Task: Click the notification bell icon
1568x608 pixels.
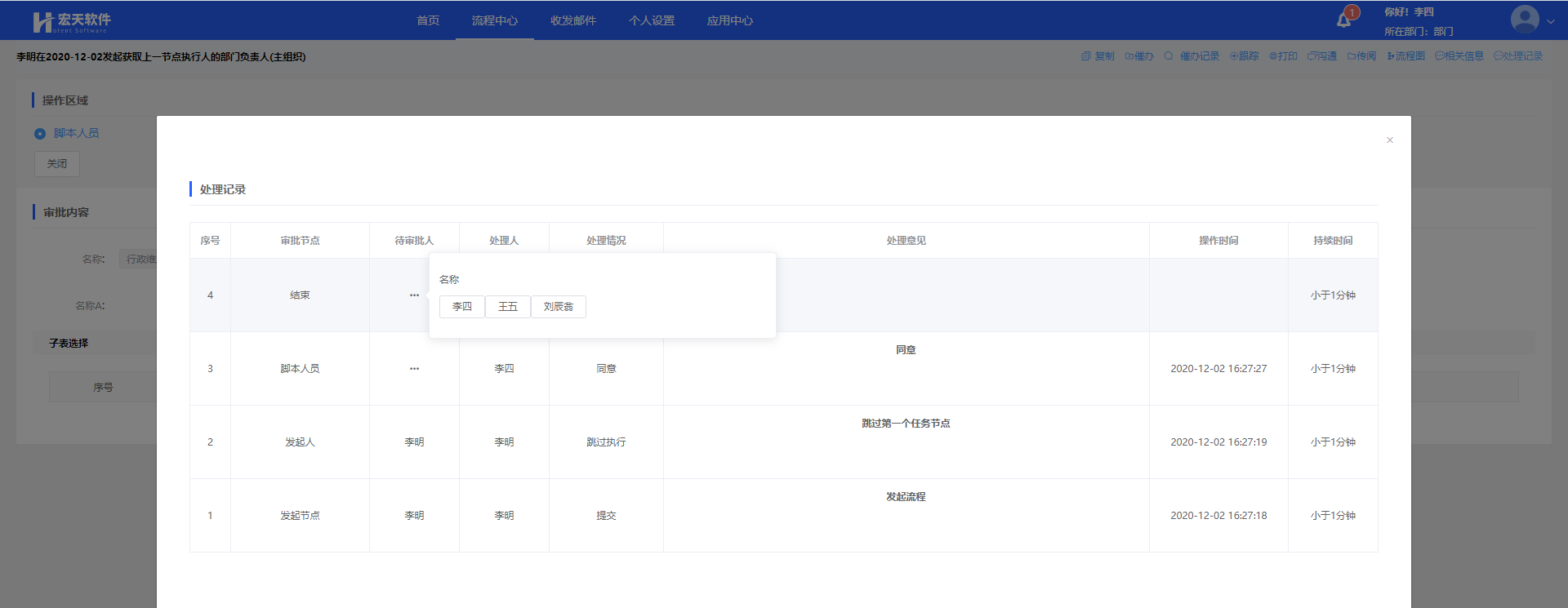Action: 1343,20
